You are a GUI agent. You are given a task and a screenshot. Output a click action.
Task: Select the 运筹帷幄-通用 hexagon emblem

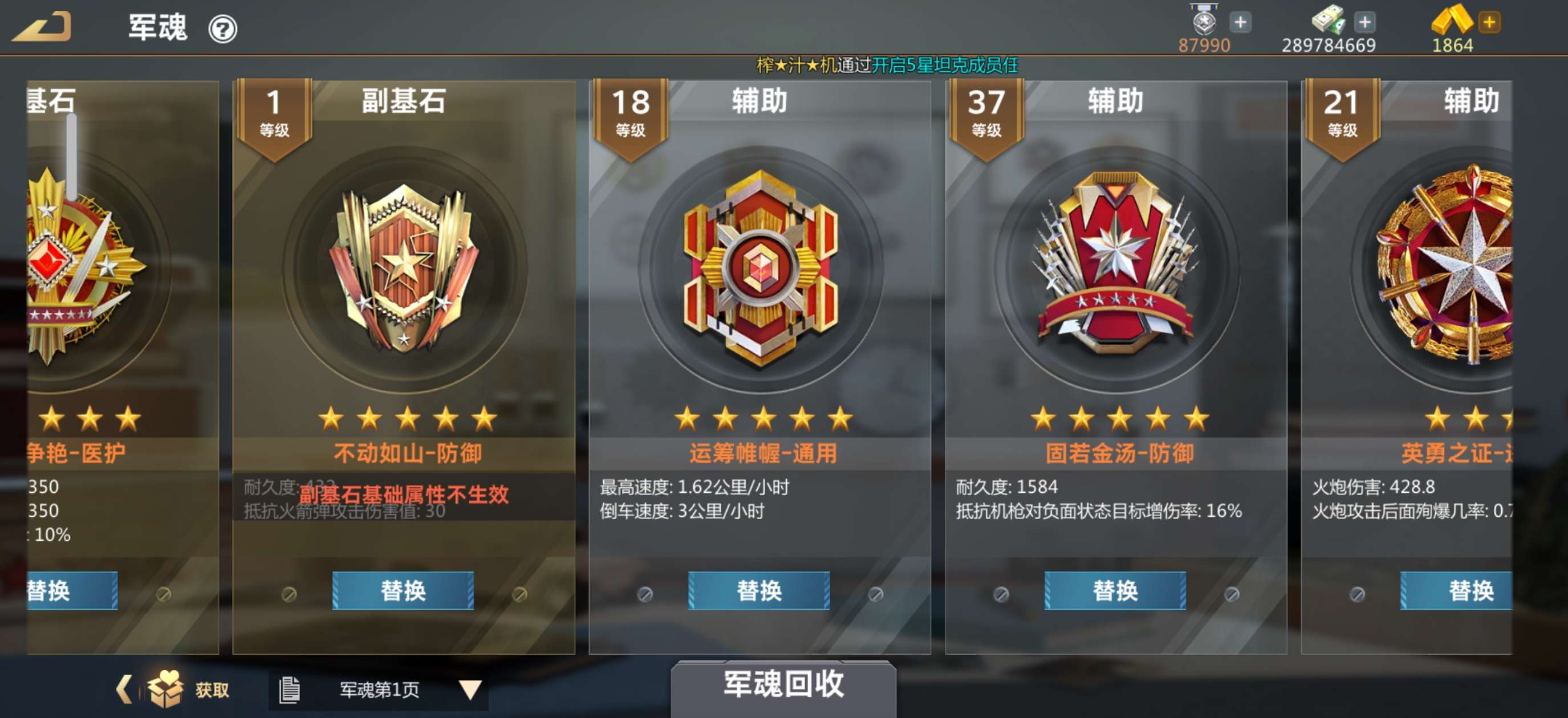tap(759, 268)
